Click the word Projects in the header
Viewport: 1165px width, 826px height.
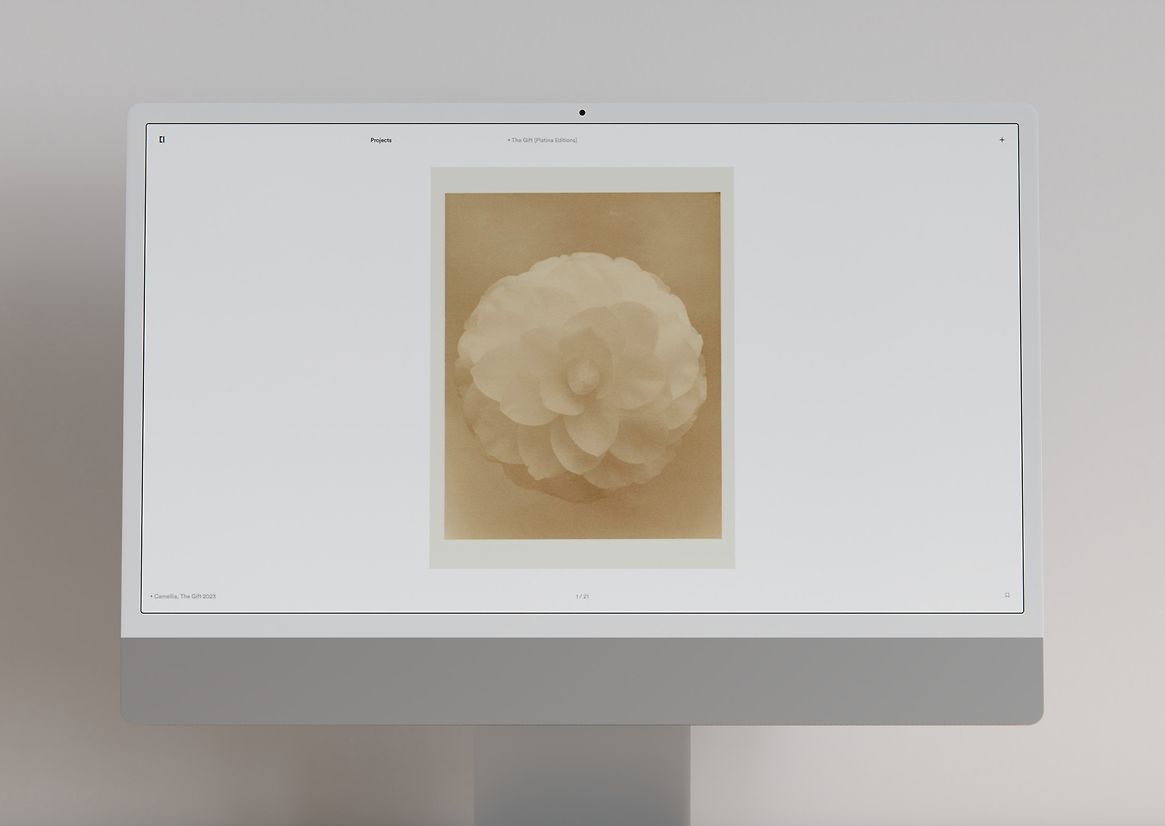381,140
